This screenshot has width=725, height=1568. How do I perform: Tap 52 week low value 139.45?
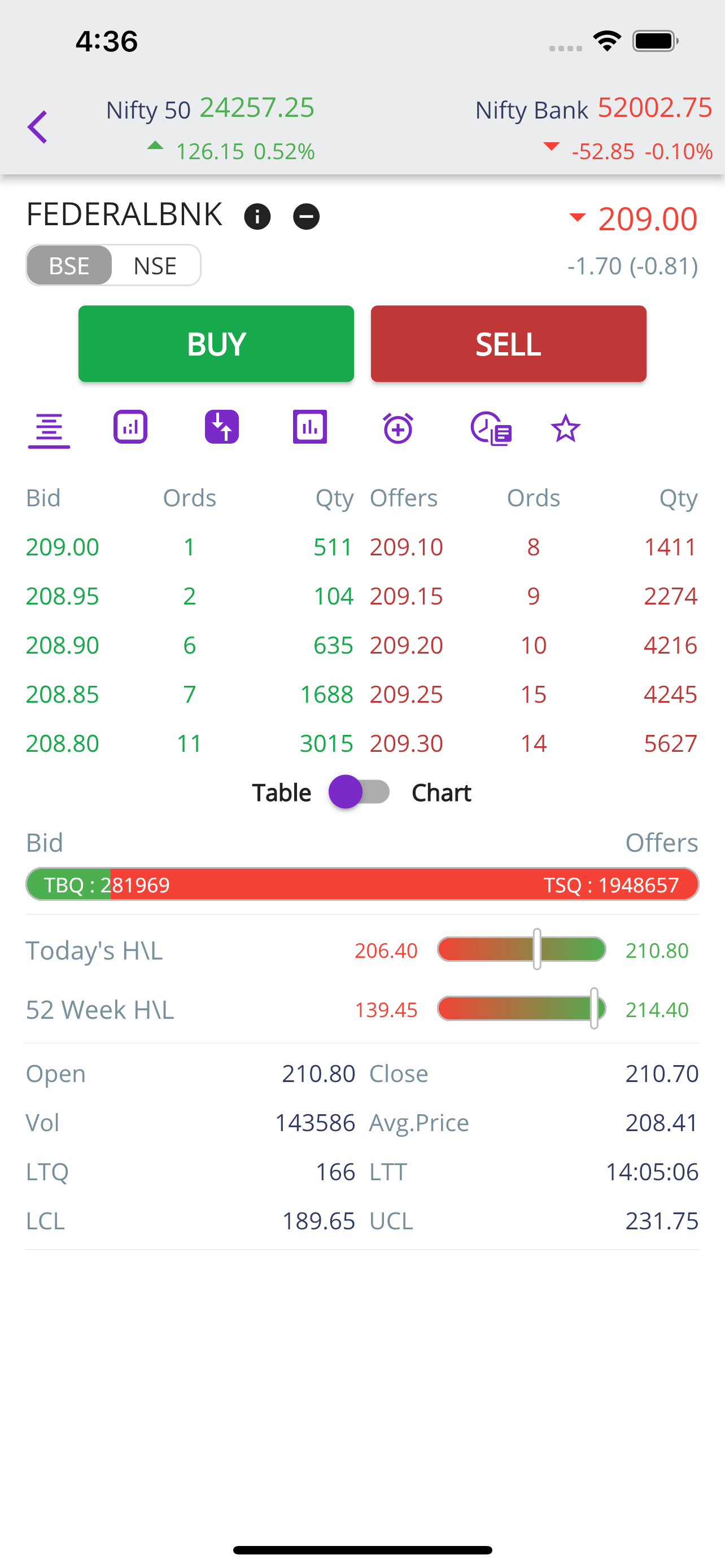(387, 1010)
